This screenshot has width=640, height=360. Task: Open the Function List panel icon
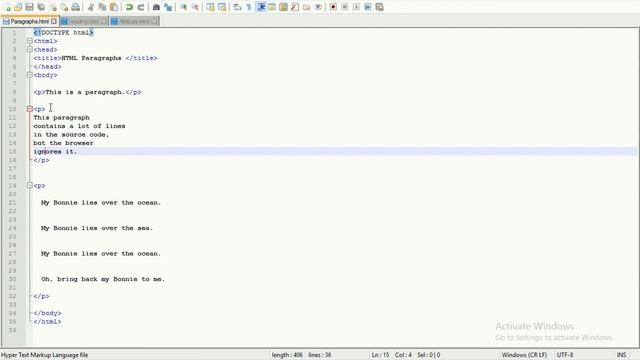coord(295,7)
